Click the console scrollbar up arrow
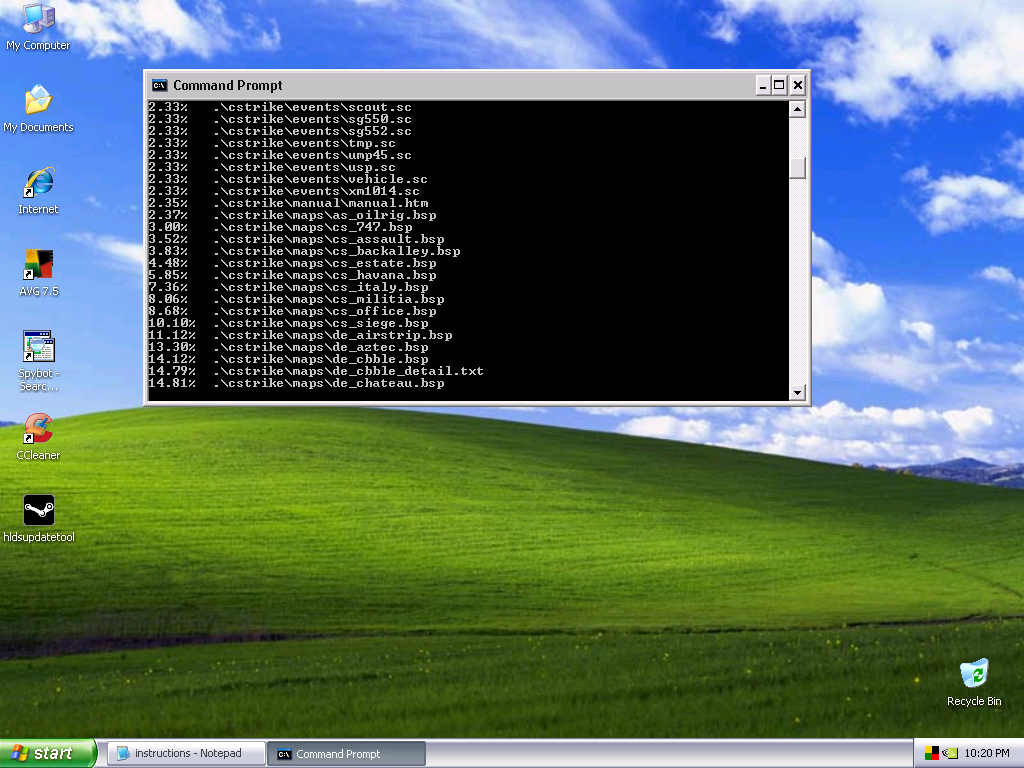This screenshot has width=1024, height=768. pyautogui.click(x=797, y=109)
